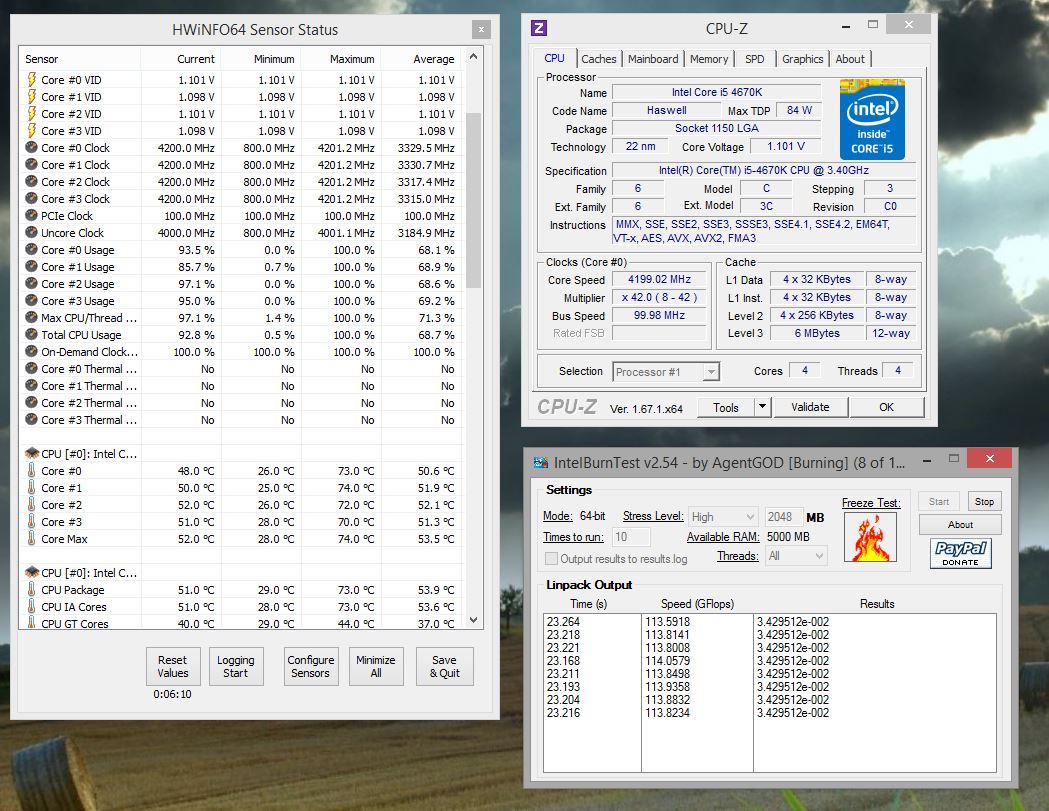Open the Stress Level dropdown

coord(723,517)
